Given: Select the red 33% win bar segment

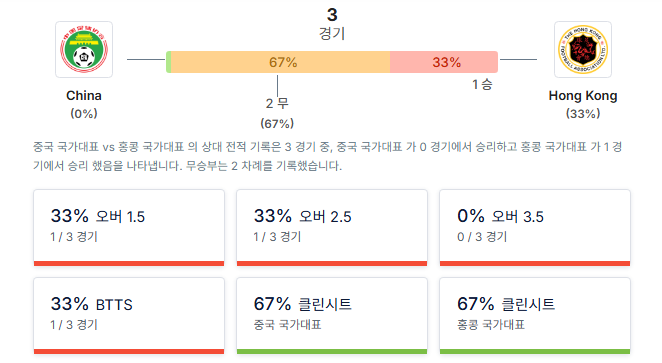Looking at the screenshot, I should pyautogui.click(x=444, y=62).
